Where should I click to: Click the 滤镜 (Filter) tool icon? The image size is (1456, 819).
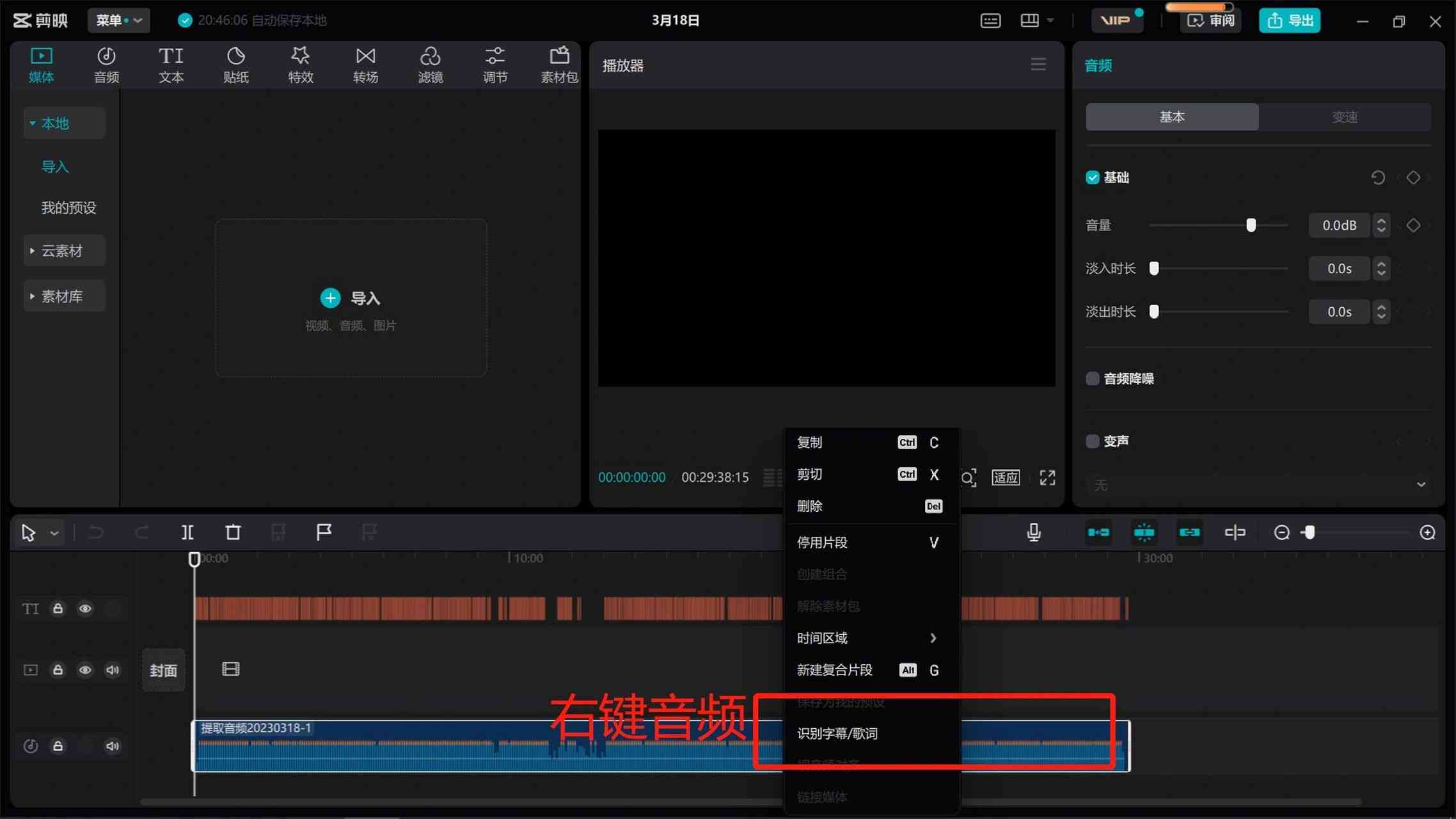coord(429,63)
